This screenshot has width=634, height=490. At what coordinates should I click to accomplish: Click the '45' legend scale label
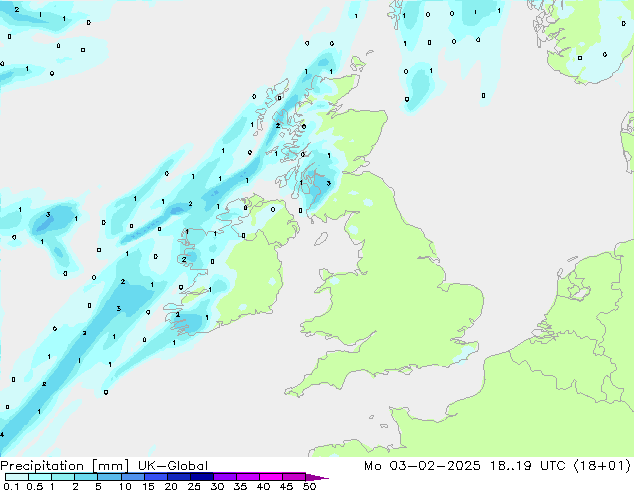(x=286, y=486)
